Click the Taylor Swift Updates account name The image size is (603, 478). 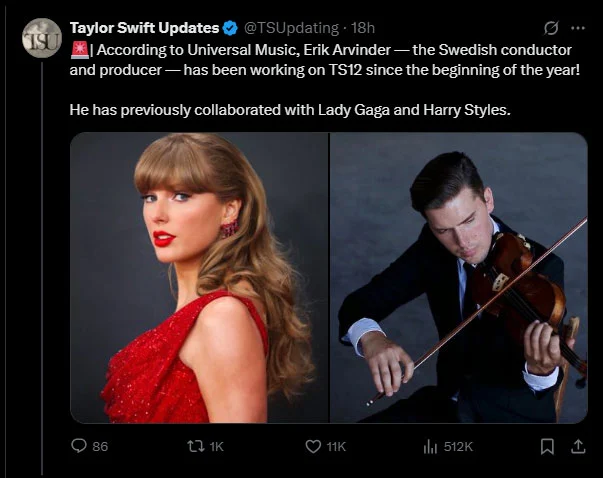point(144,27)
